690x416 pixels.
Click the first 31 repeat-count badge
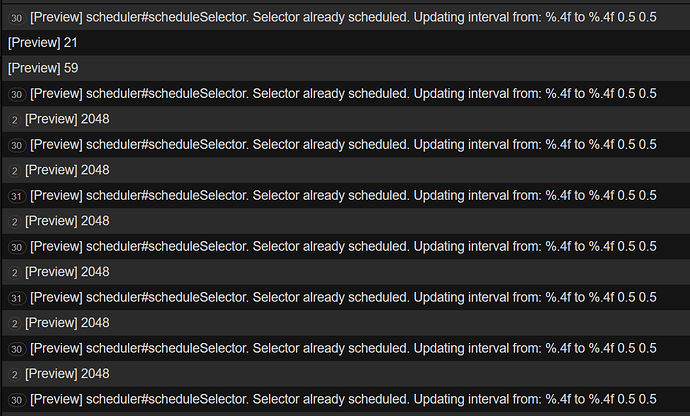pyautogui.click(x=17, y=196)
